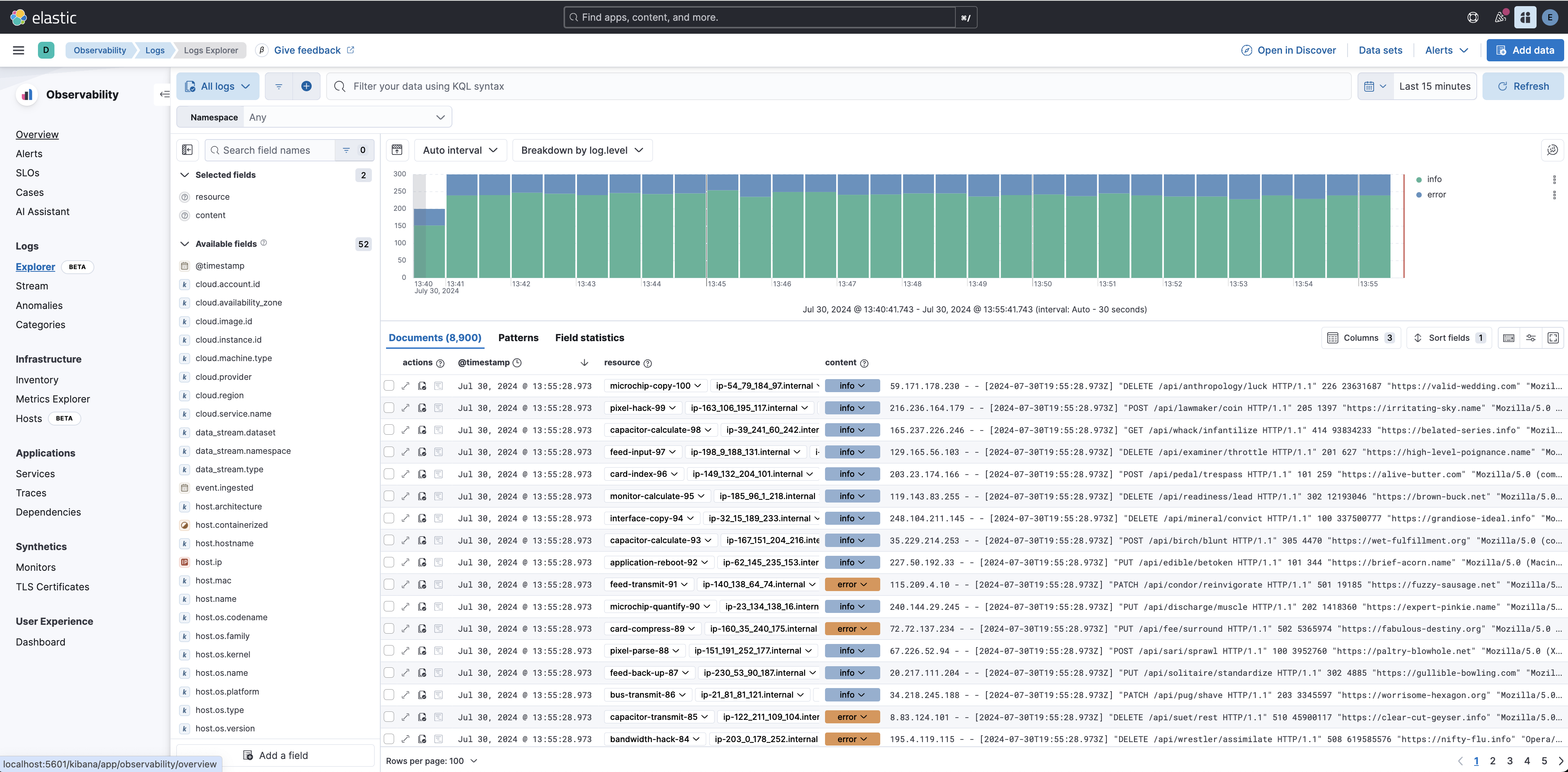This screenshot has height=772, width=1568.
Task: Go to page 2 of results
Action: tap(1492, 761)
